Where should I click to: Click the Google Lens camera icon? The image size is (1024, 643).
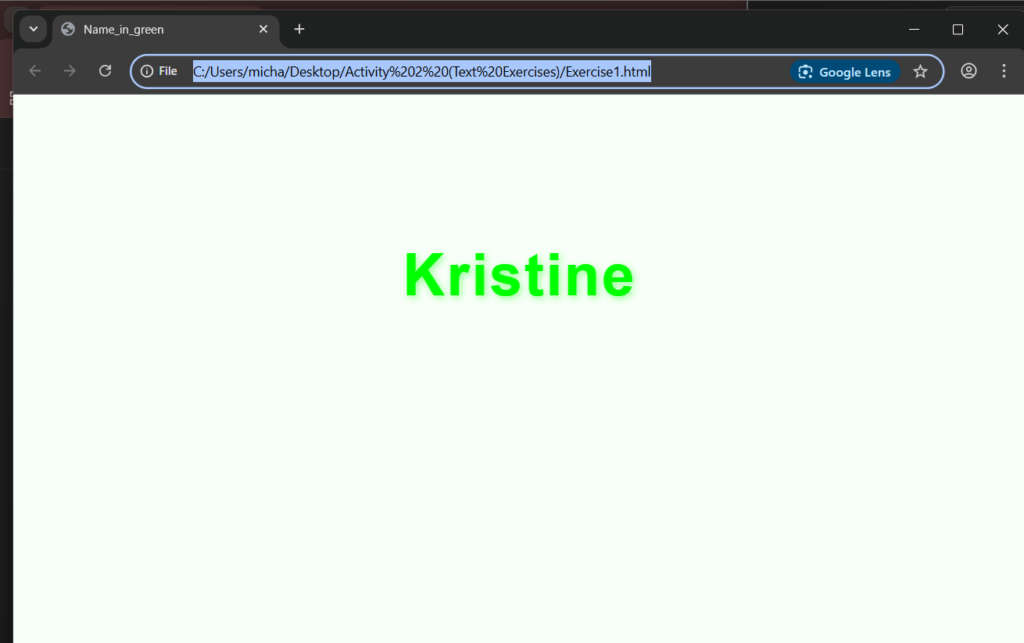[x=806, y=72]
